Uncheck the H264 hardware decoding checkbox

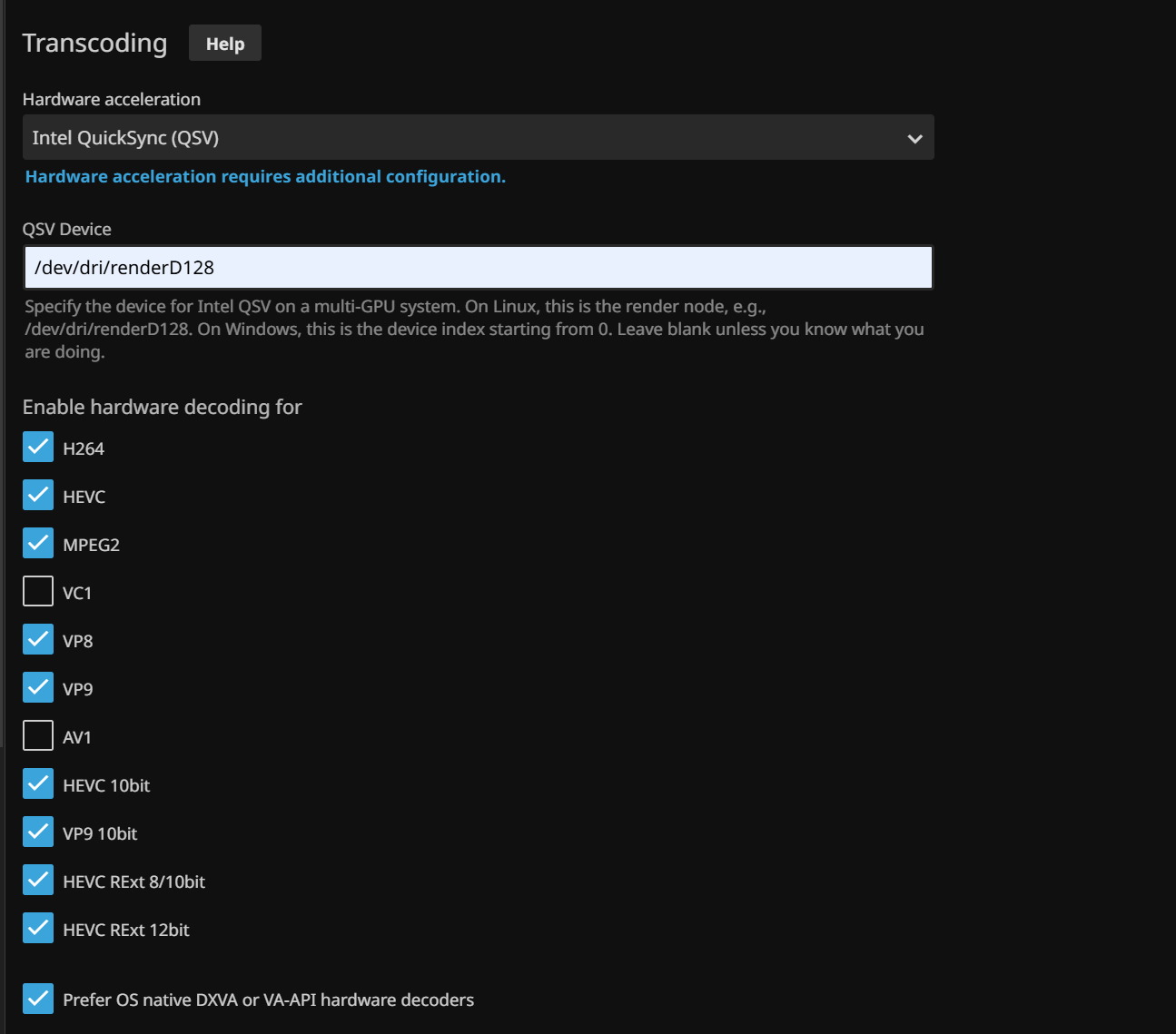point(38,448)
